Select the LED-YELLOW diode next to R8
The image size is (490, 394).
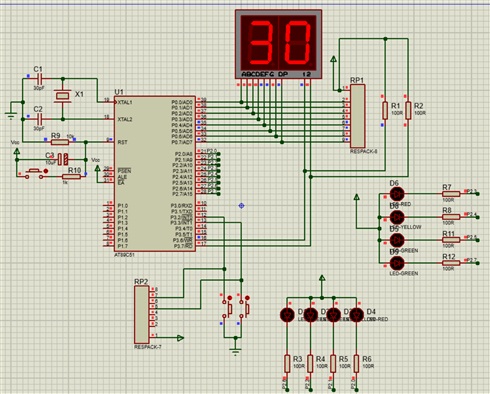pyautogui.click(x=397, y=217)
